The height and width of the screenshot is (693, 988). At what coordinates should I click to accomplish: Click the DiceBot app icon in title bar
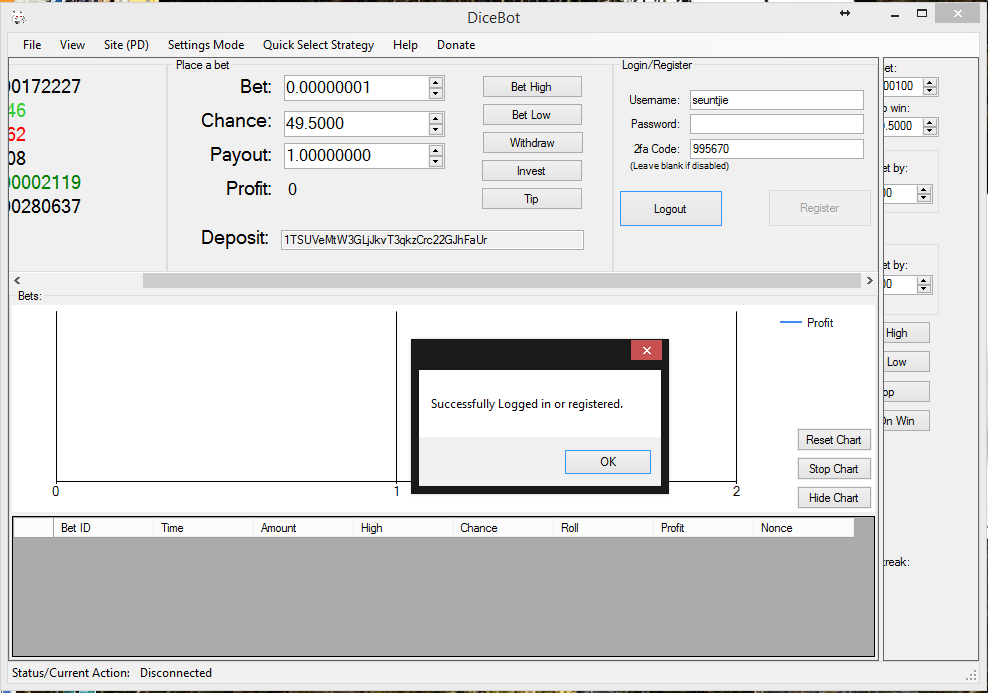coord(19,18)
